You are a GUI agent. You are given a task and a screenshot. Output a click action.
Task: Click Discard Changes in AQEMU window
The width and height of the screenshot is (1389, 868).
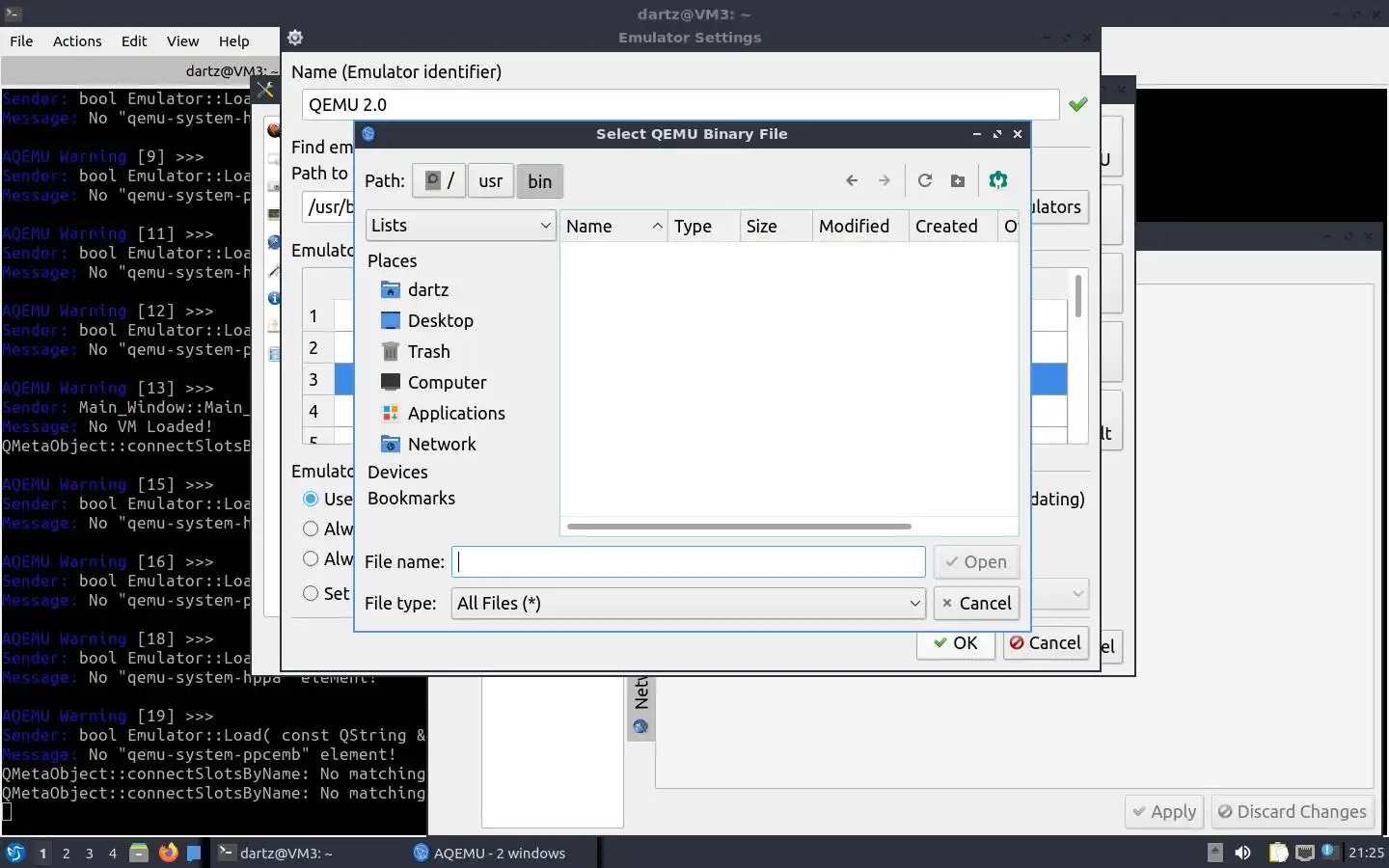pos(1292,811)
